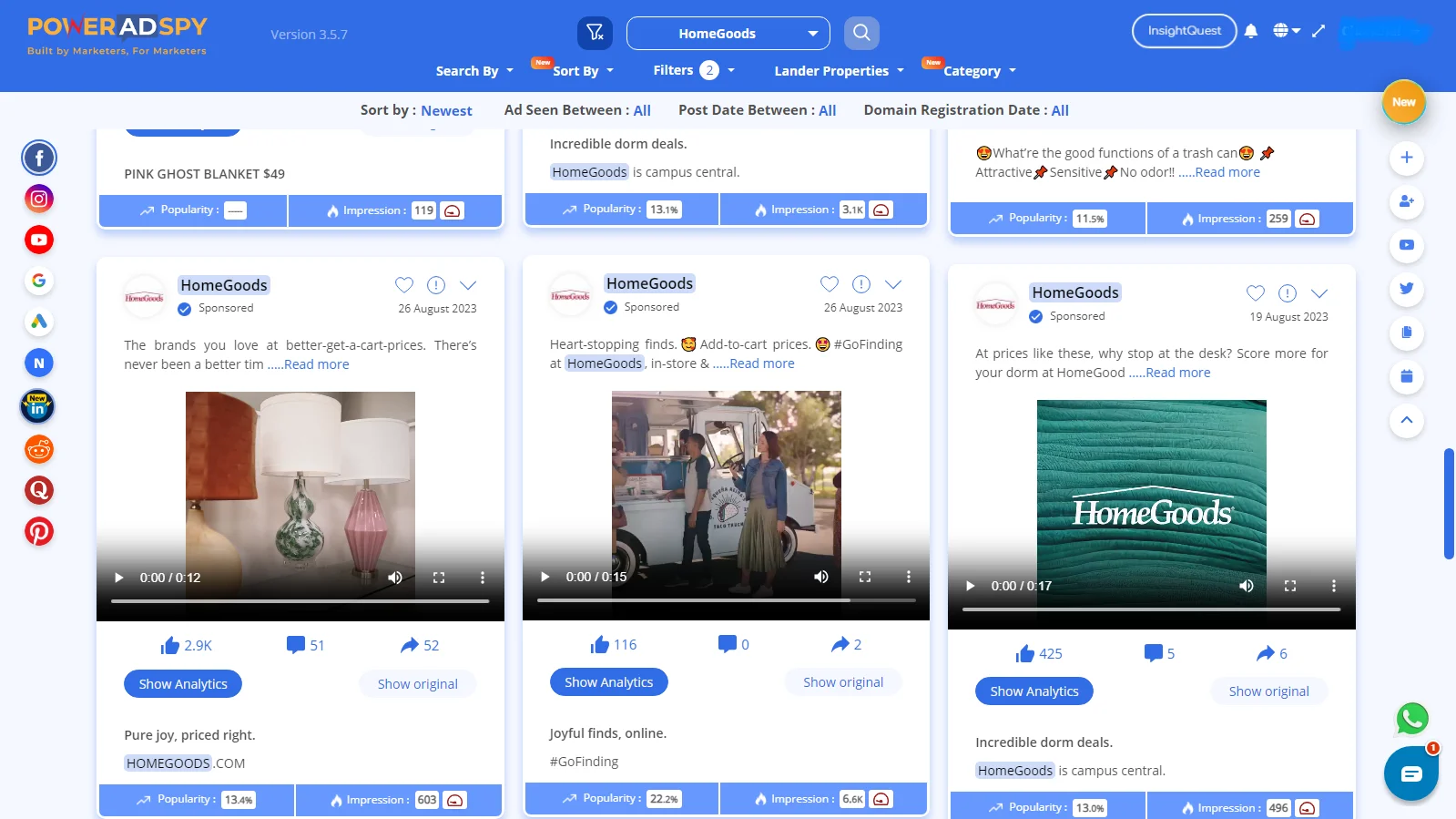Open the Lander Properties menu
Viewport: 1456px width, 819px height.
[x=840, y=71]
